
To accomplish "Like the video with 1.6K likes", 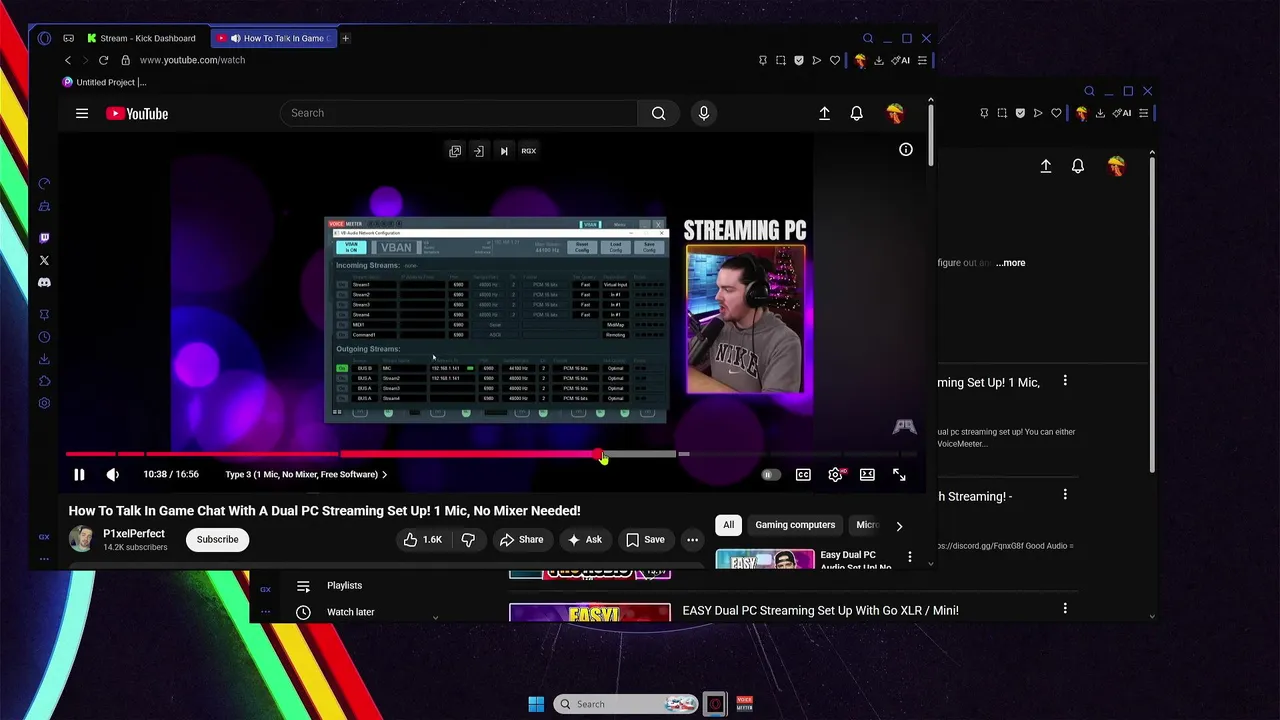I will 423,540.
